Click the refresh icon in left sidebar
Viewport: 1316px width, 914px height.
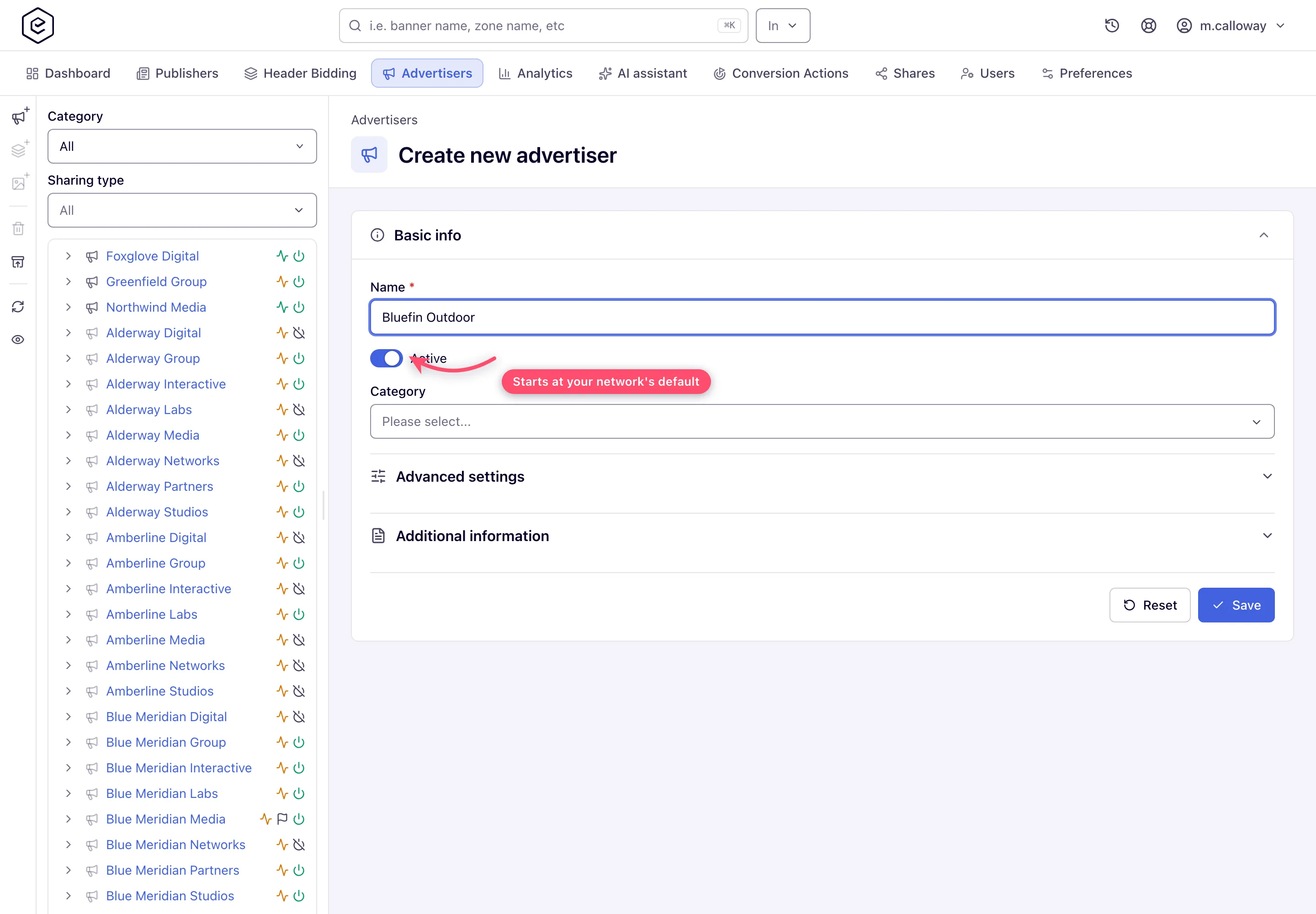[18, 307]
